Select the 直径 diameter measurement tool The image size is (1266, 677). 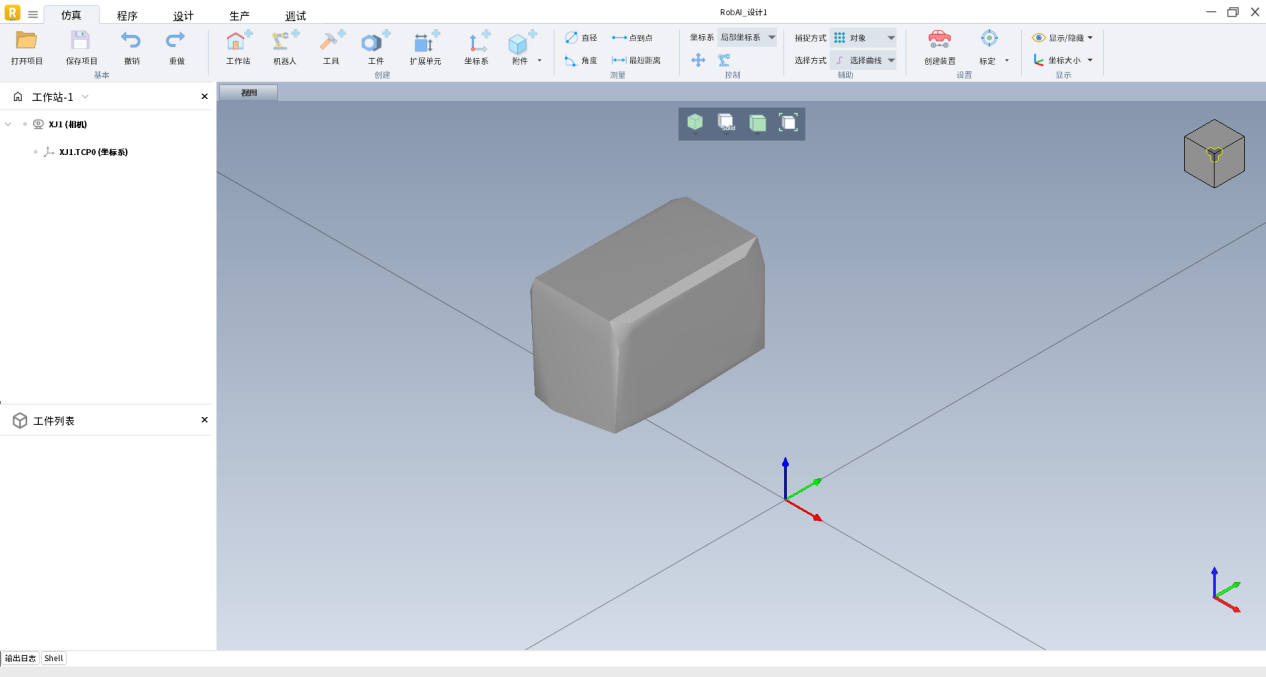pyautogui.click(x=580, y=38)
